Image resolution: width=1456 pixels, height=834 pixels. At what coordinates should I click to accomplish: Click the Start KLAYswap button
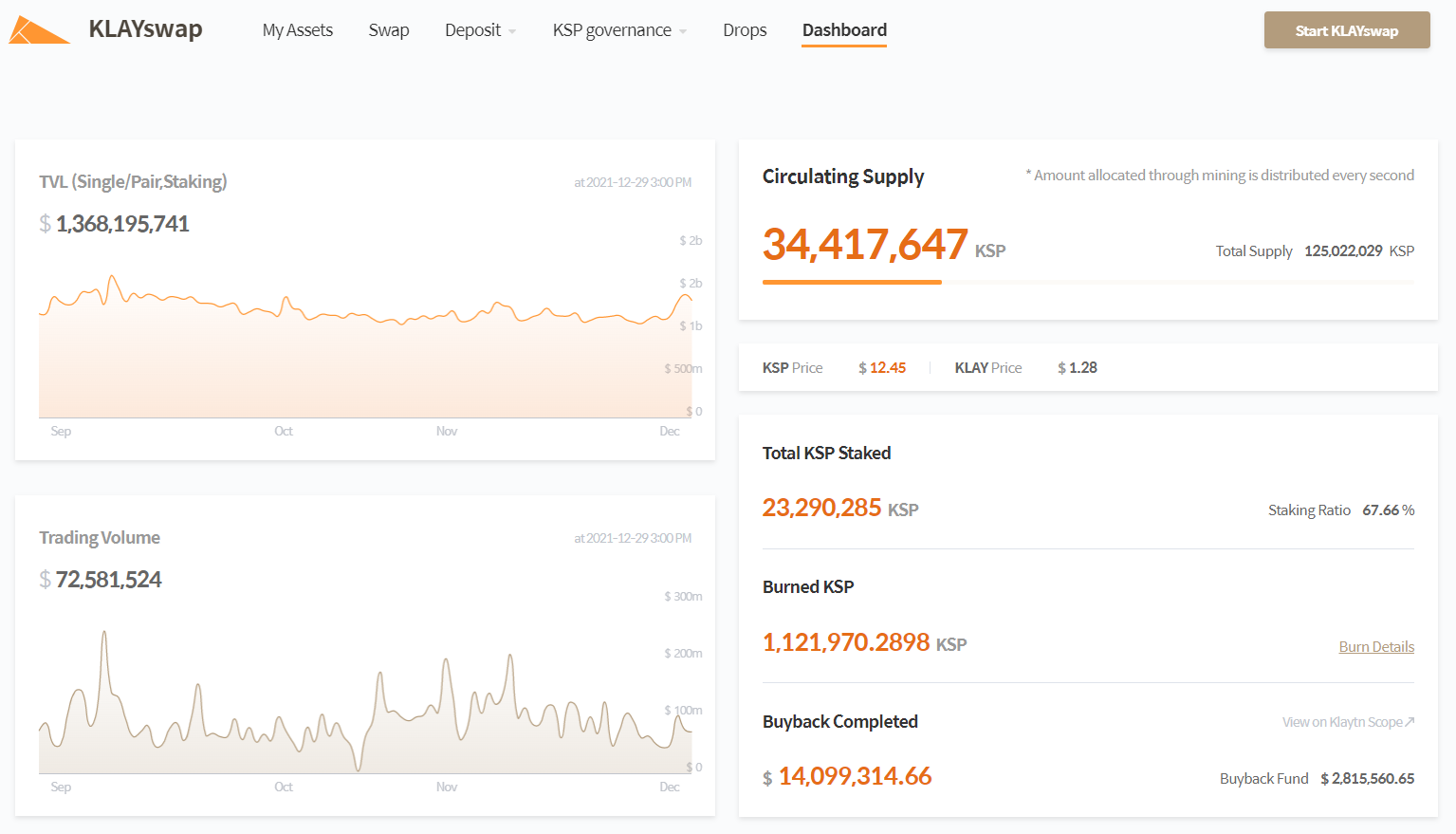[x=1347, y=30]
